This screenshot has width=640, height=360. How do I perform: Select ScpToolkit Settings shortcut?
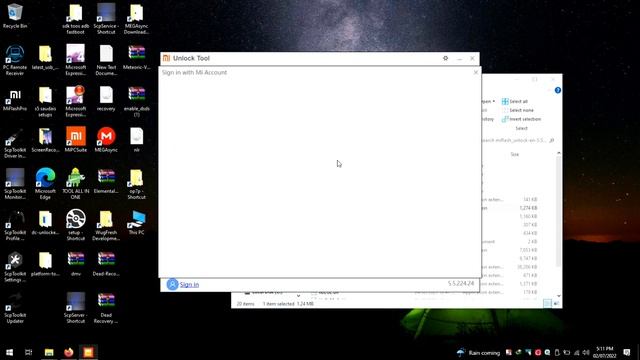coord(15,267)
